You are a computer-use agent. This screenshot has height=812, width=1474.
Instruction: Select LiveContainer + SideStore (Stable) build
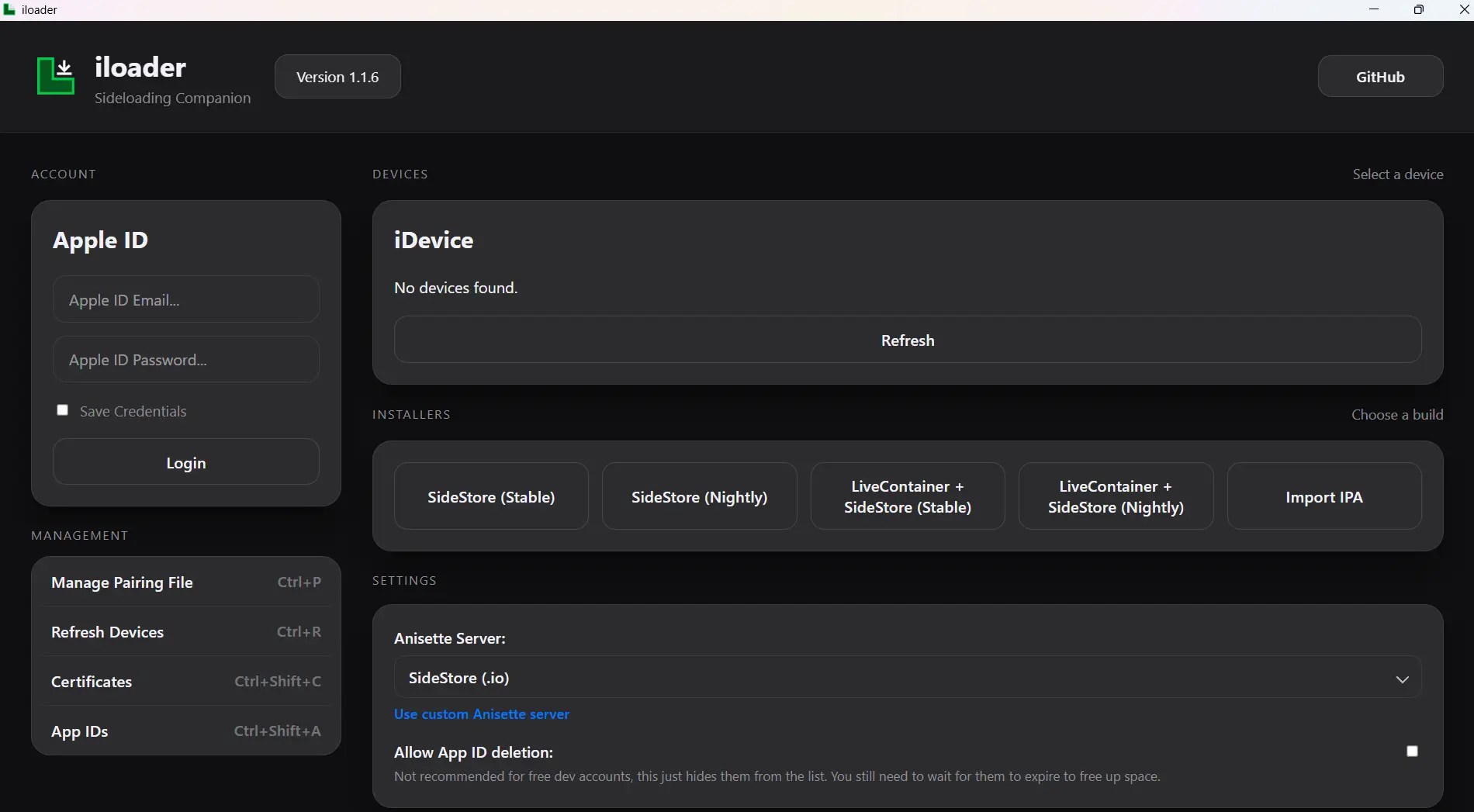pyautogui.click(x=908, y=496)
